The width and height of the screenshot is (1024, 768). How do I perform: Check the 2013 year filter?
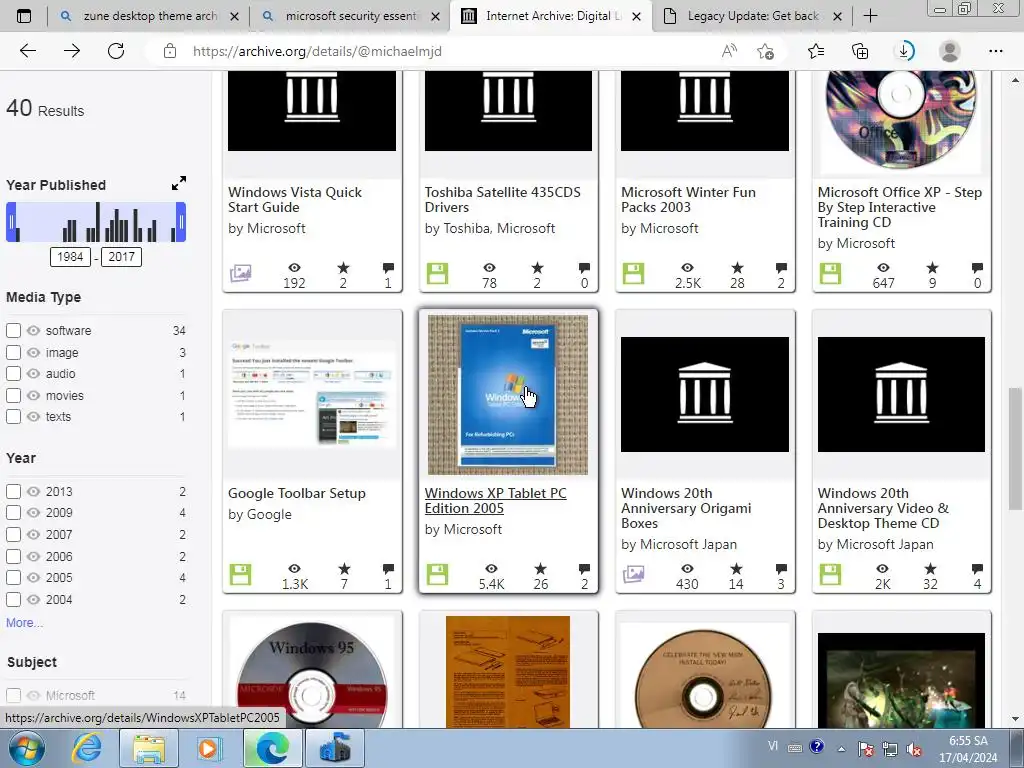point(13,491)
